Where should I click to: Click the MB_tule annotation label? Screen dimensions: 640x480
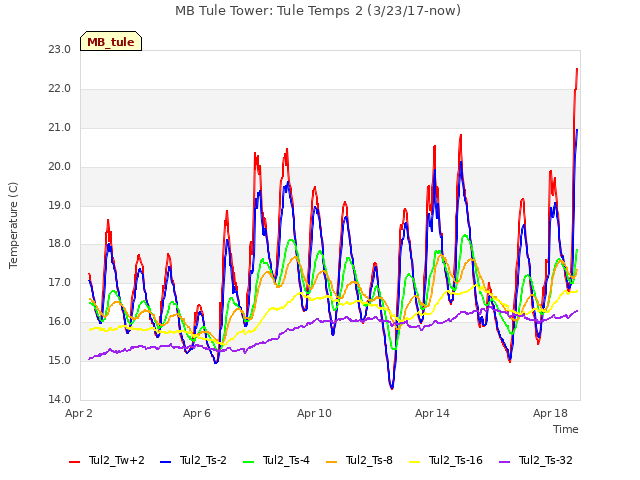111,42
